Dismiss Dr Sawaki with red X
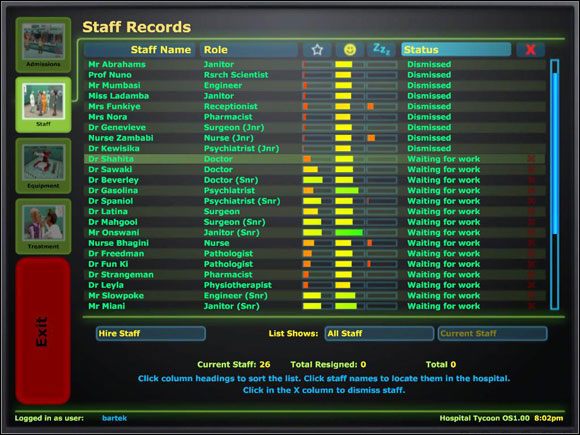Screen dimensions: 580x435 tap(531, 169)
